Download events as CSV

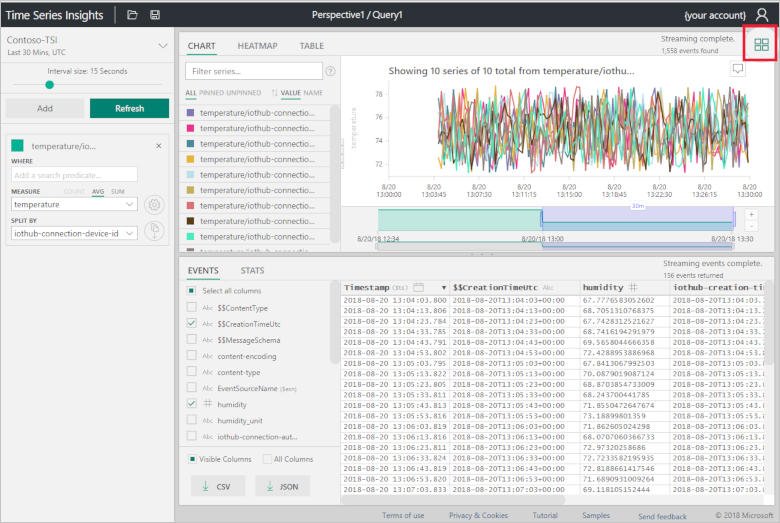pos(218,486)
